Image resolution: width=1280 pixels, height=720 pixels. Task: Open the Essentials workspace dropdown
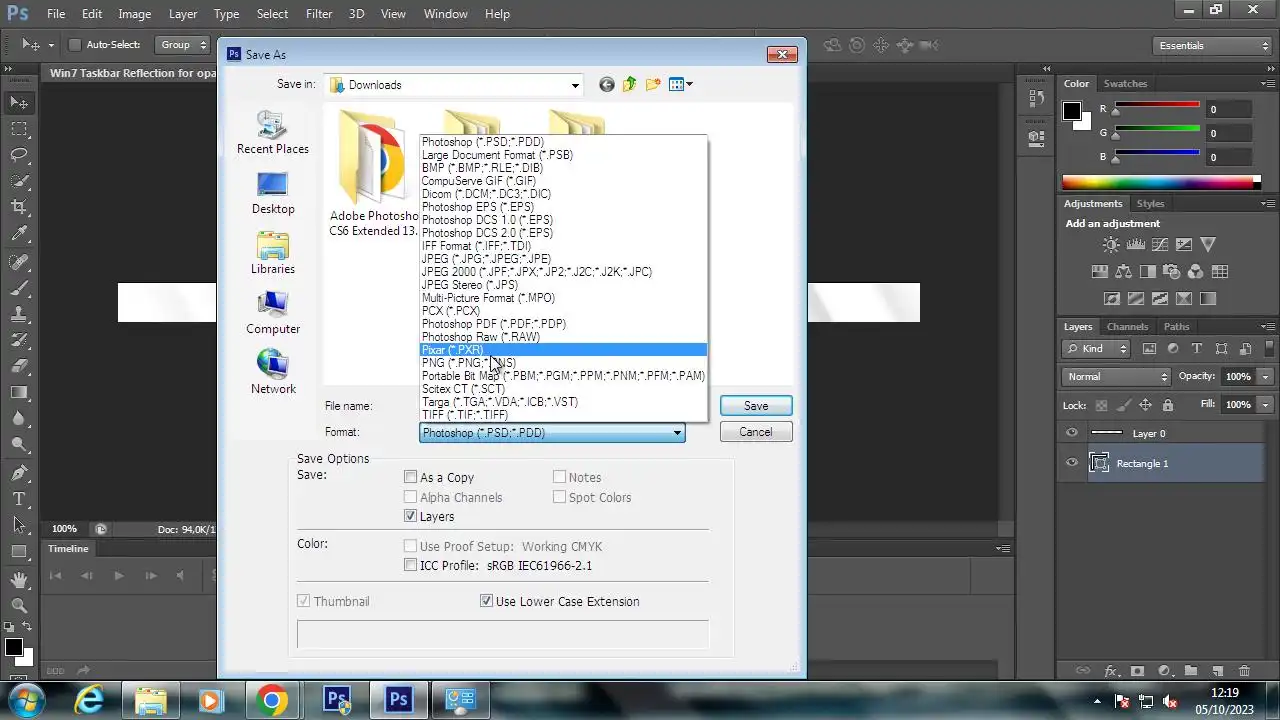(1211, 45)
